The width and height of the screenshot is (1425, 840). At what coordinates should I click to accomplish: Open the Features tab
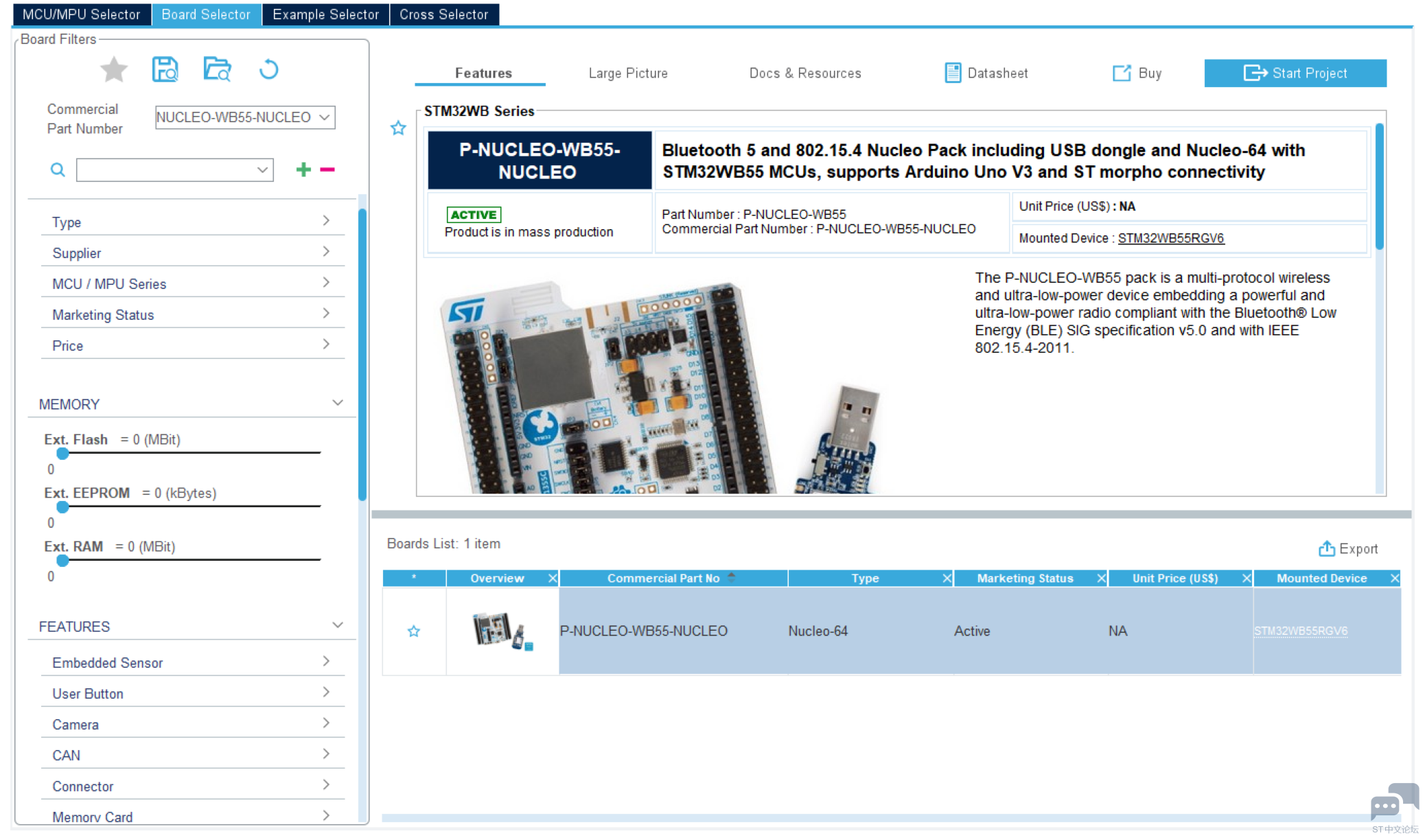(x=483, y=73)
